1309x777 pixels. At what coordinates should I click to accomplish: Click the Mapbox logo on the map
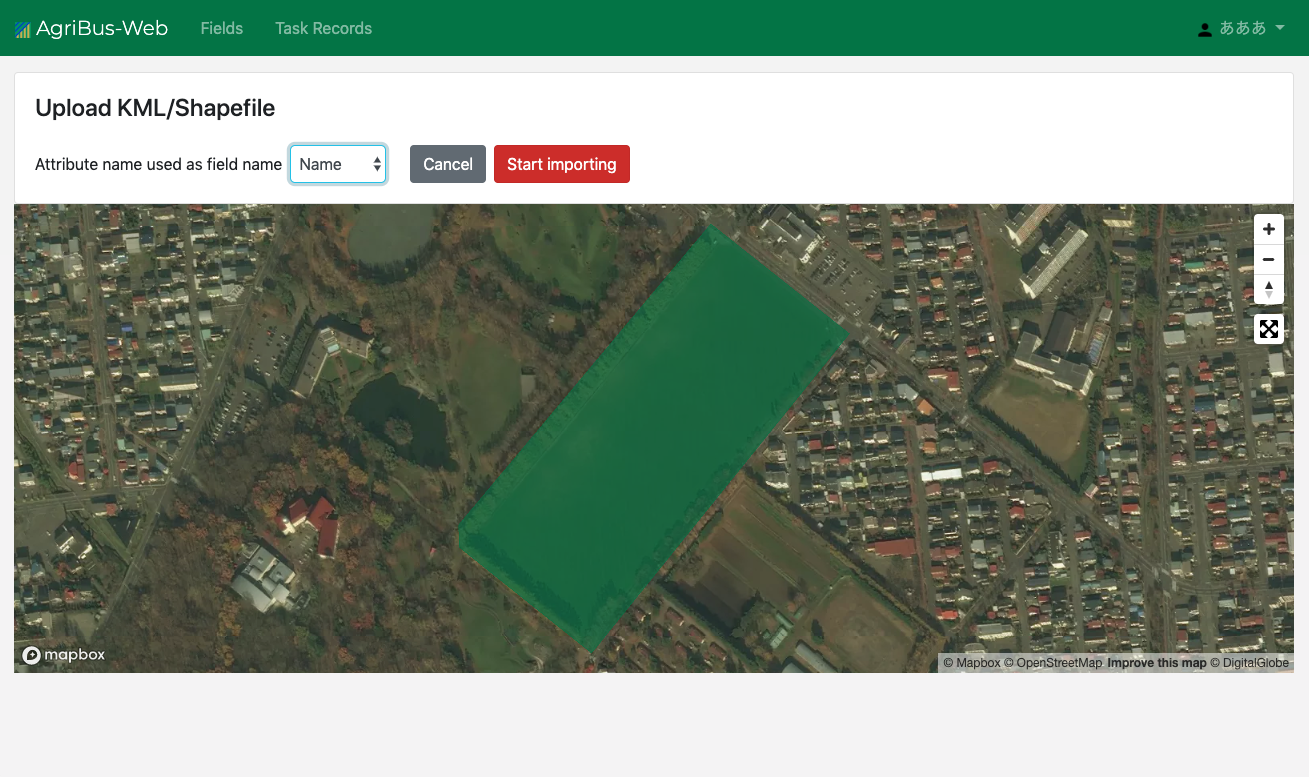[x=63, y=655]
